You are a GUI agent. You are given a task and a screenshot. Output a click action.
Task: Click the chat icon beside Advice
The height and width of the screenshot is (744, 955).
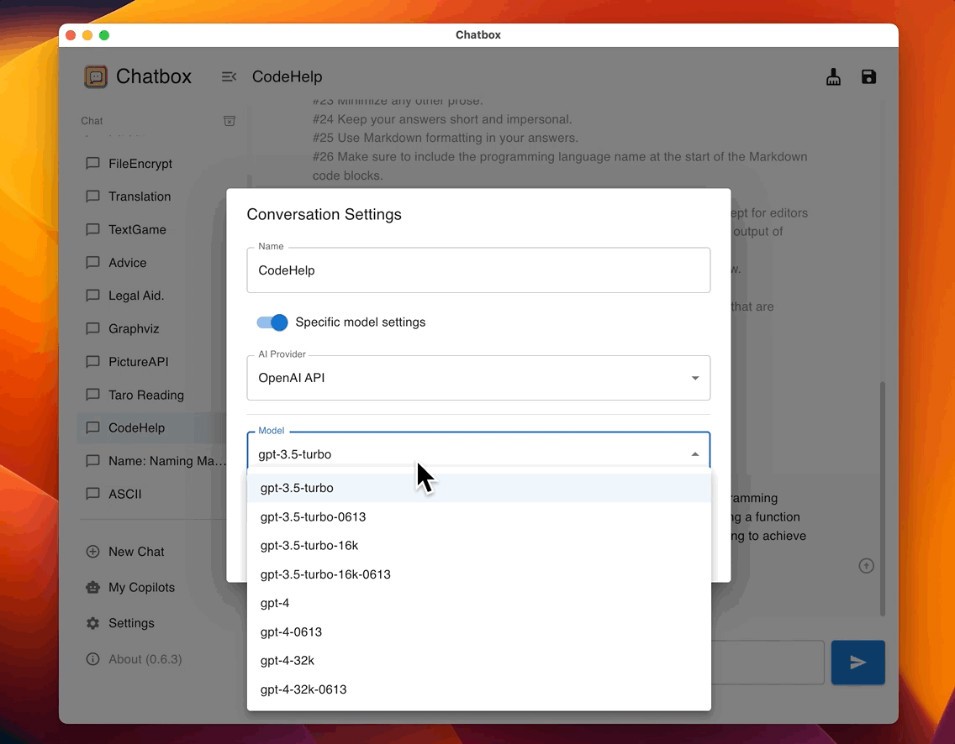(93, 262)
